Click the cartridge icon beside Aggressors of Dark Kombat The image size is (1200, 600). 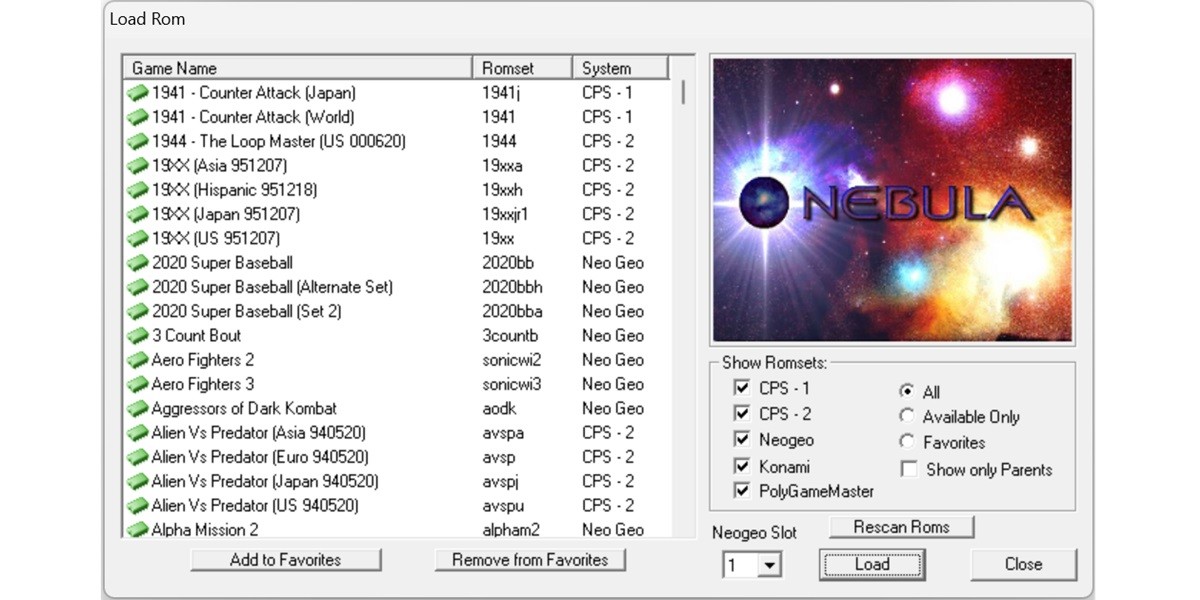tap(138, 408)
